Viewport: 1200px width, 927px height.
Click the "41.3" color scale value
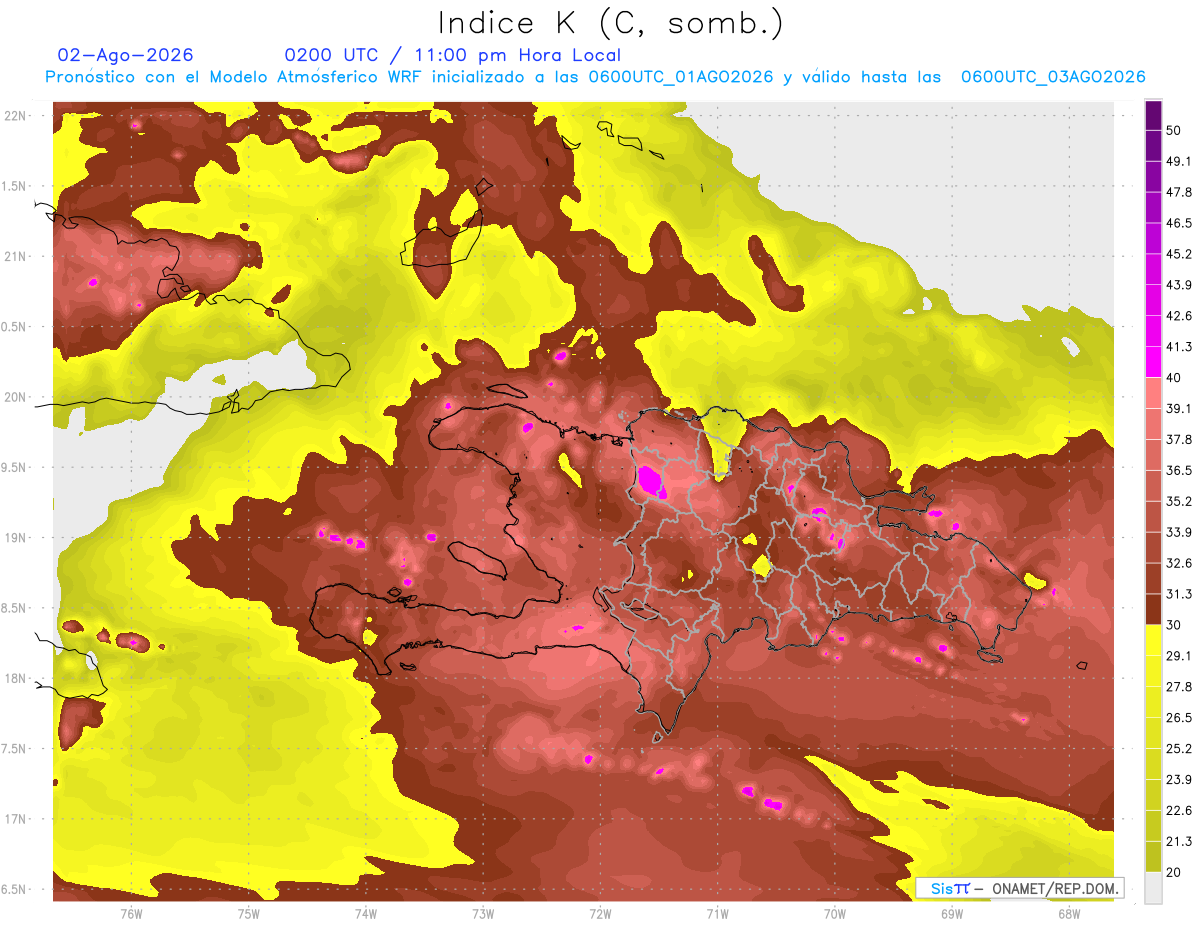point(1180,347)
